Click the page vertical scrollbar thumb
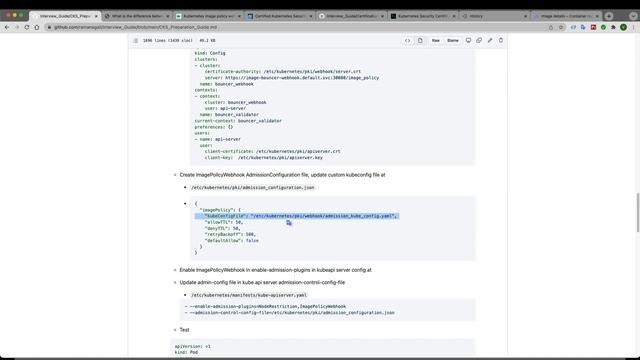This screenshot has height=360, width=640. click(638, 212)
